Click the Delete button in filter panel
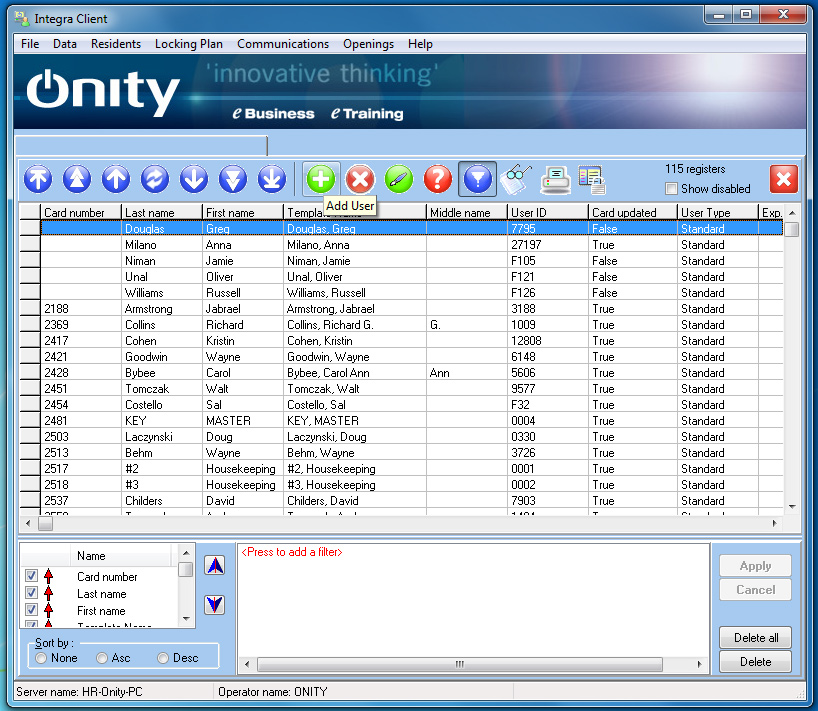The image size is (818, 711). pyautogui.click(x=755, y=661)
